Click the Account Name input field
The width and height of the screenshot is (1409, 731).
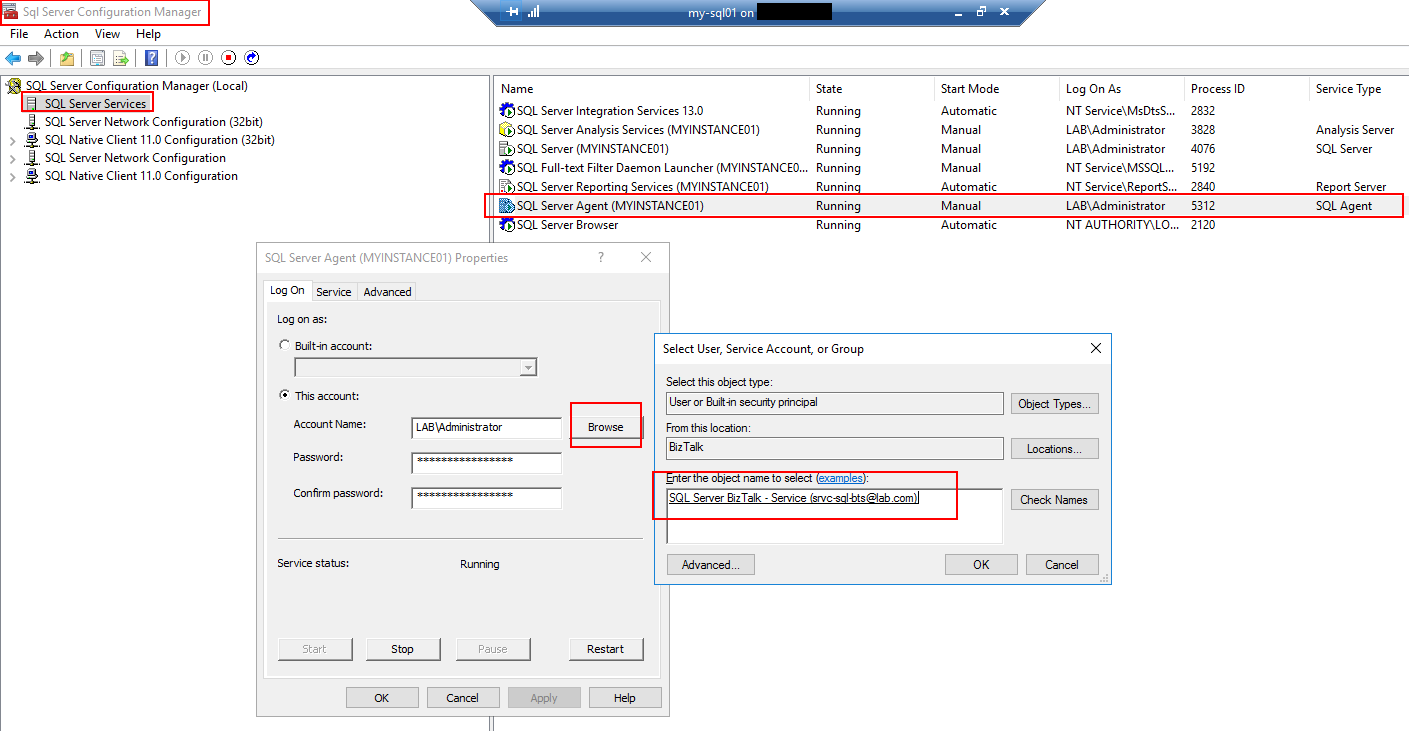(486, 427)
